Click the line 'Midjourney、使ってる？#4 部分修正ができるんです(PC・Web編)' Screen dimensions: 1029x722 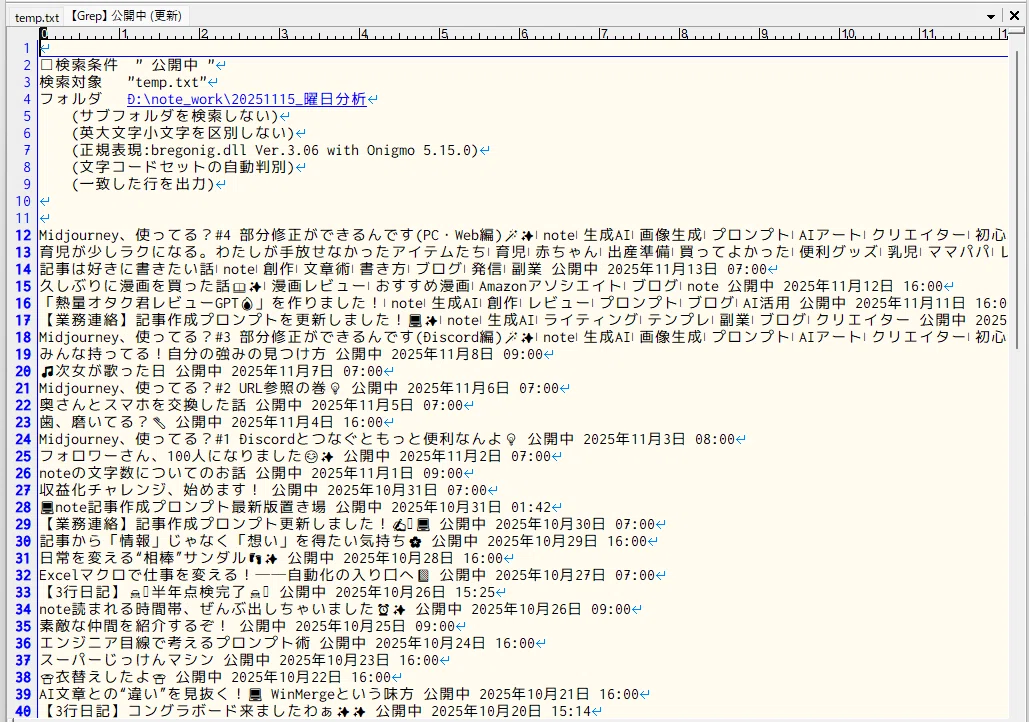point(523,235)
